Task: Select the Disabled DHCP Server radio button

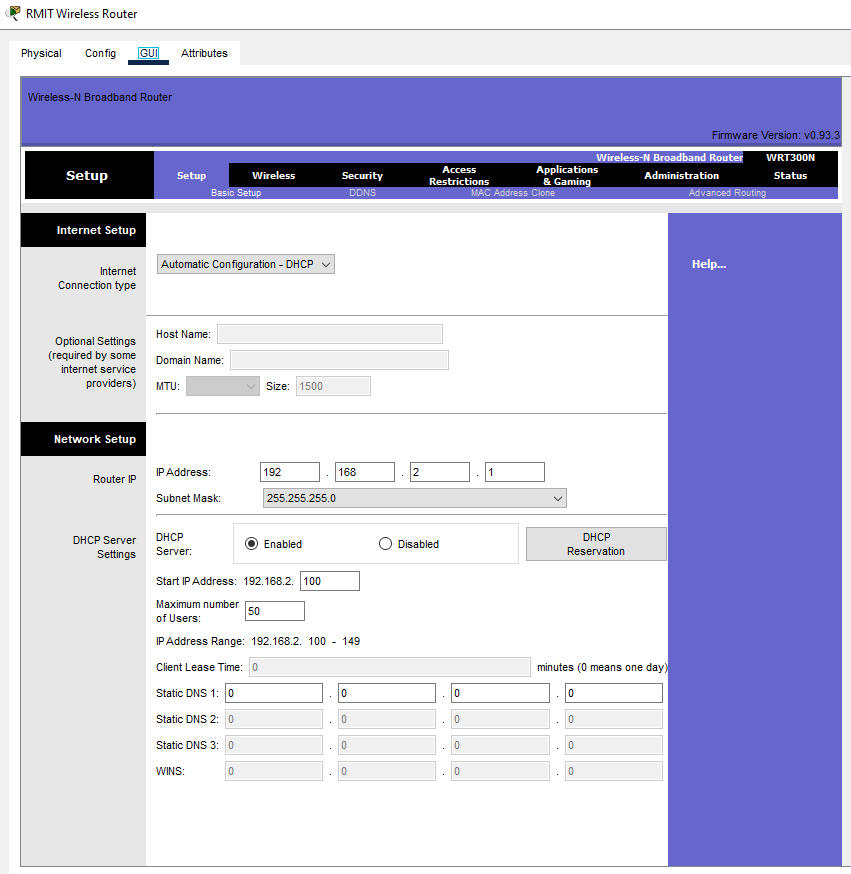Action: tap(385, 543)
